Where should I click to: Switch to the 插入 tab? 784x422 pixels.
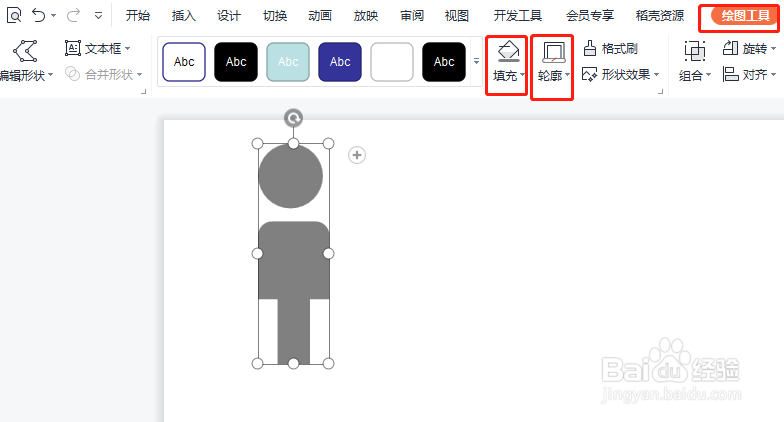[x=184, y=16]
